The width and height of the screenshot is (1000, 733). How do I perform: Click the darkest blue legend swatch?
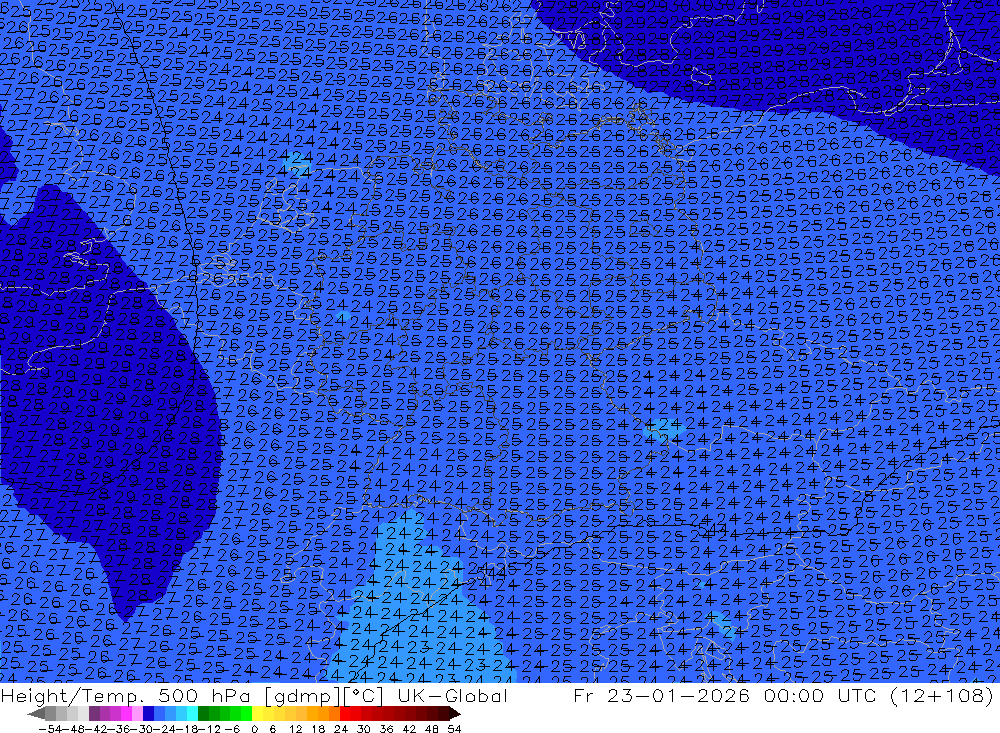coord(148,713)
